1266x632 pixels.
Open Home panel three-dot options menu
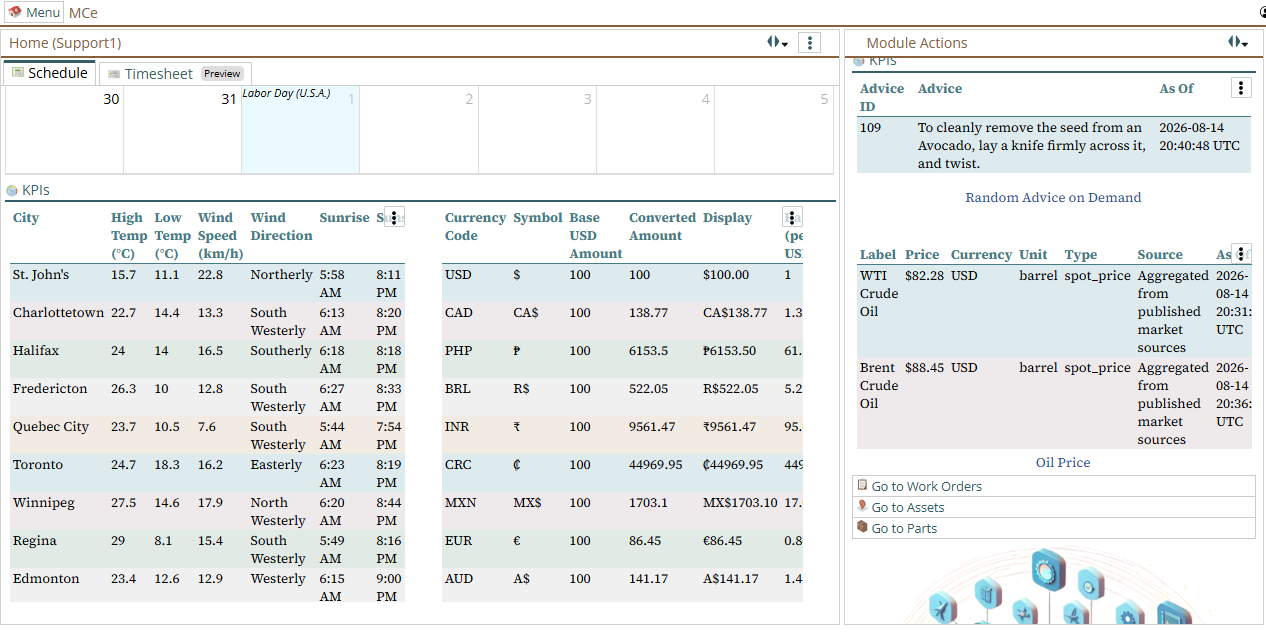tap(810, 43)
